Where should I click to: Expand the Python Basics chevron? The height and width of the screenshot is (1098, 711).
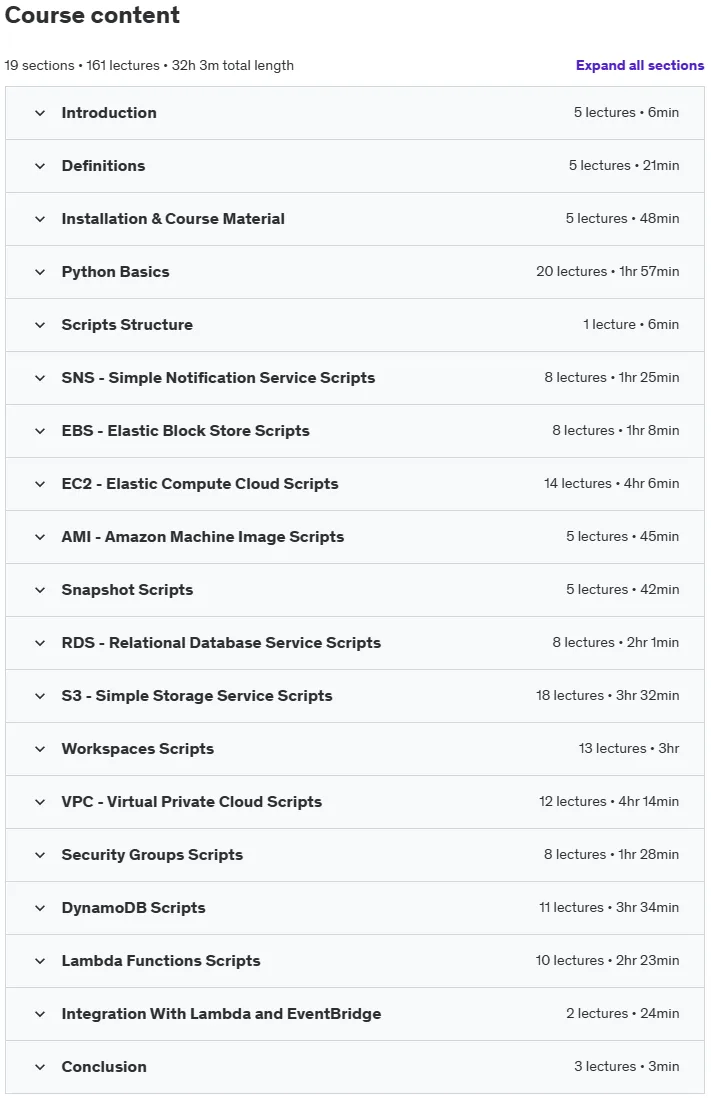[40, 272]
